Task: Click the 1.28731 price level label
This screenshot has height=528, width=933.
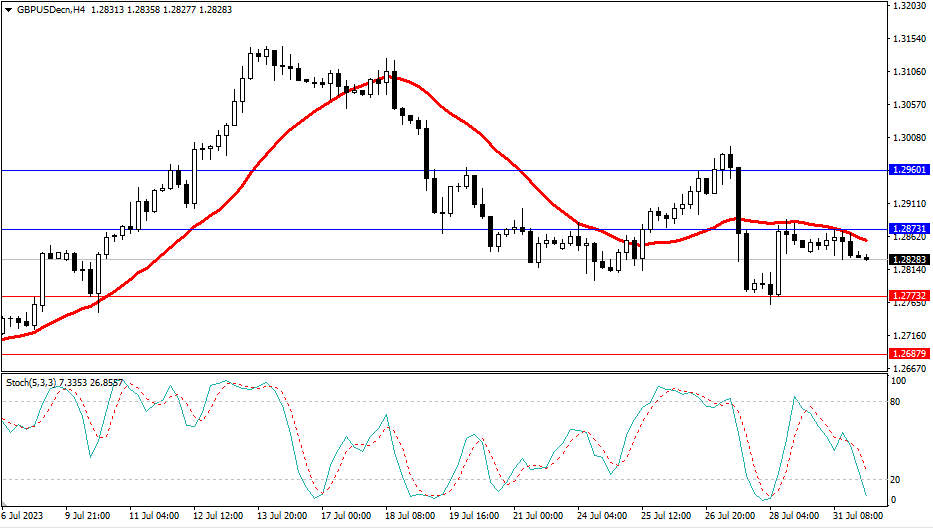Action: tap(908, 229)
